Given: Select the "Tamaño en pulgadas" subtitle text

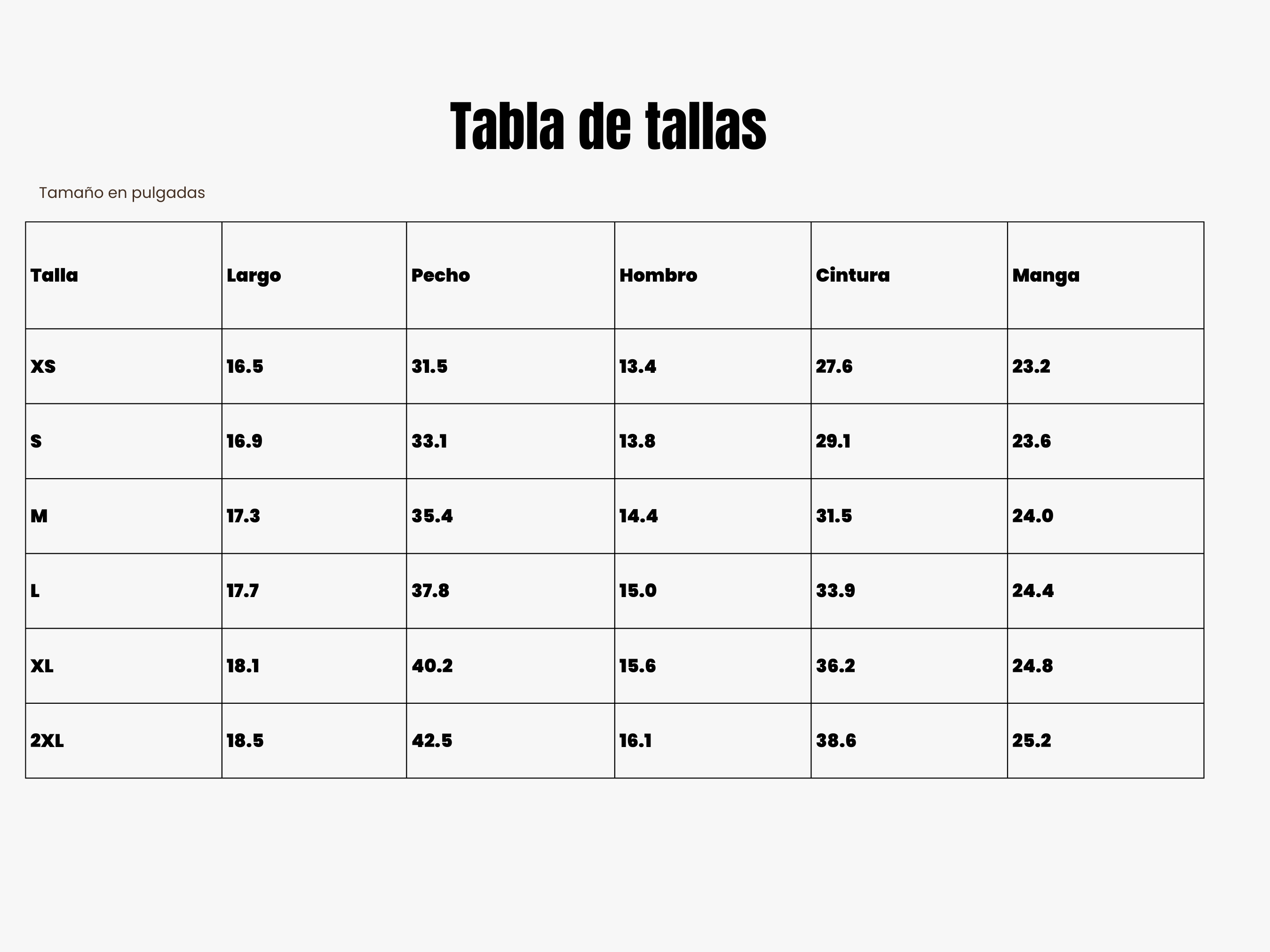Looking at the screenshot, I should pos(122,193).
